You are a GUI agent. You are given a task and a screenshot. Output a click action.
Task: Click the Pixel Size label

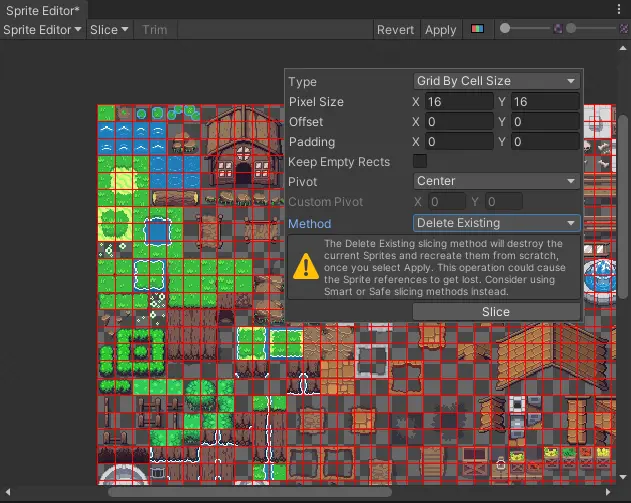[x=316, y=102]
